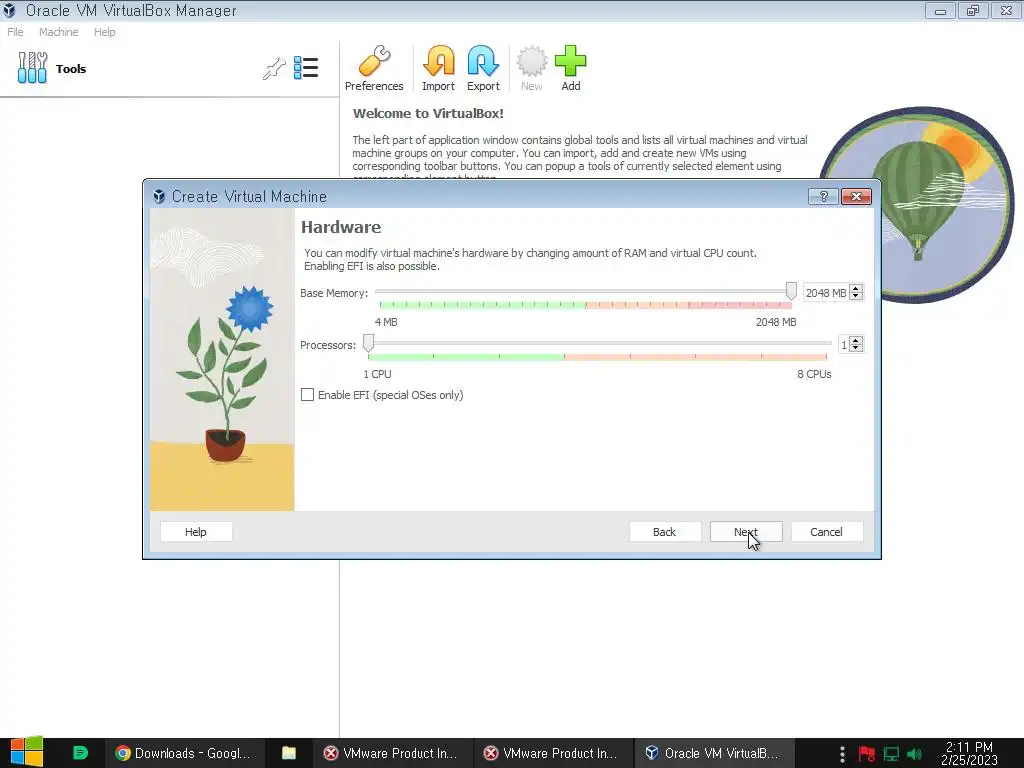Image resolution: width=1024 pixels, height=768 pixels.
Task: Cancel the virtual machine creation
Action: [x=826, y=532]
